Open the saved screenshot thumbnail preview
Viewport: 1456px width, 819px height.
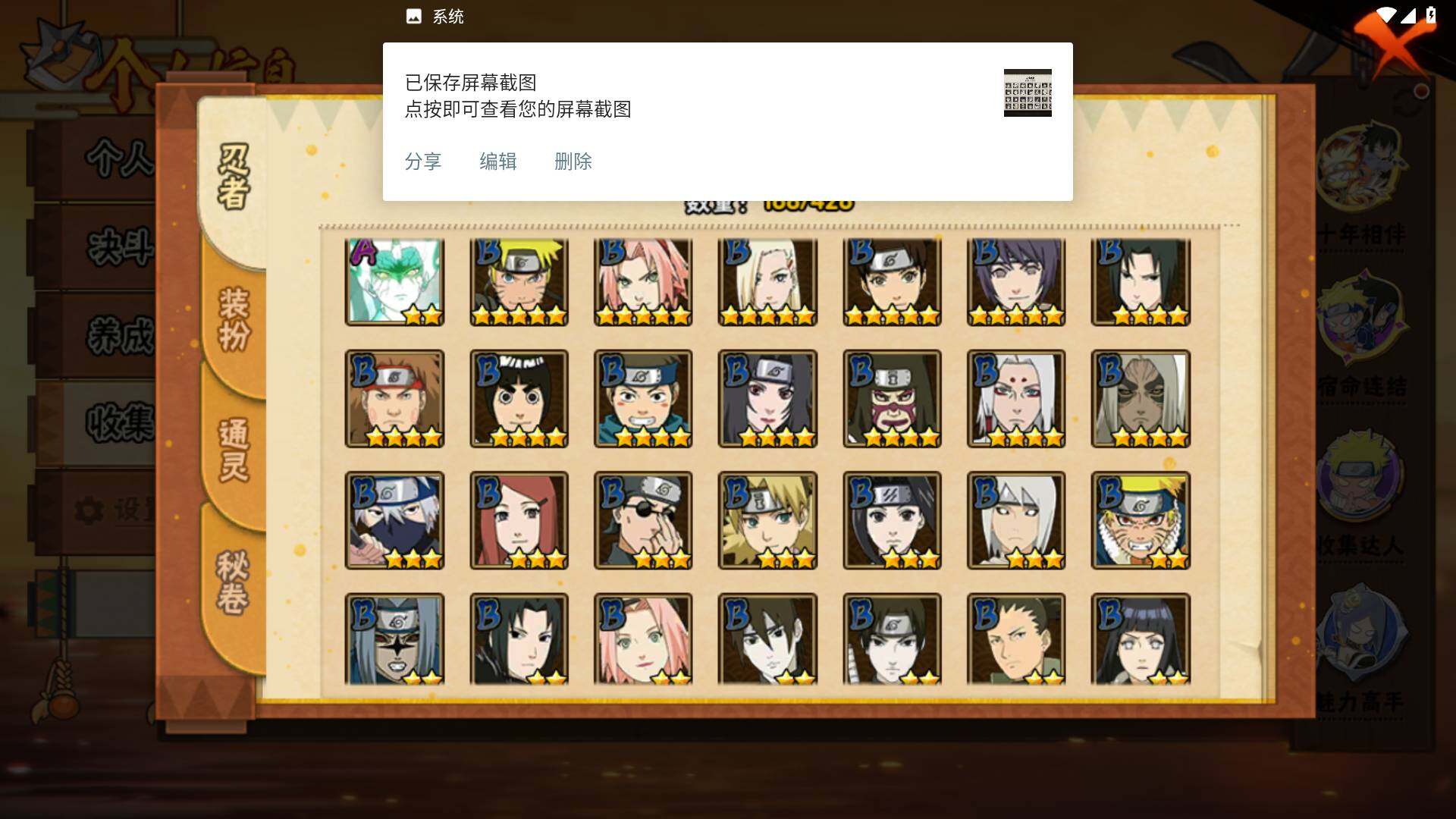click(1028, 93)
